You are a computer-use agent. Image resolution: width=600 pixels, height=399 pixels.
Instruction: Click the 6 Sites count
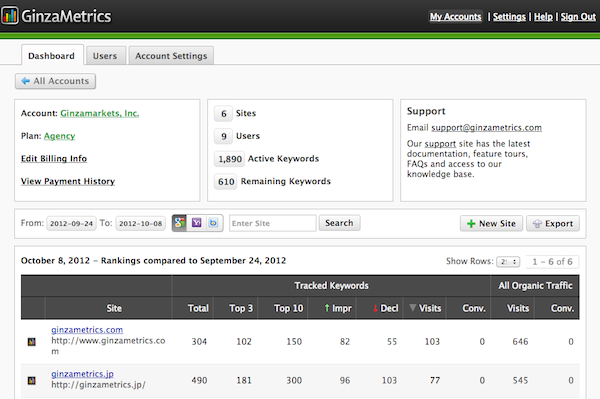click(x=223, y=114)
